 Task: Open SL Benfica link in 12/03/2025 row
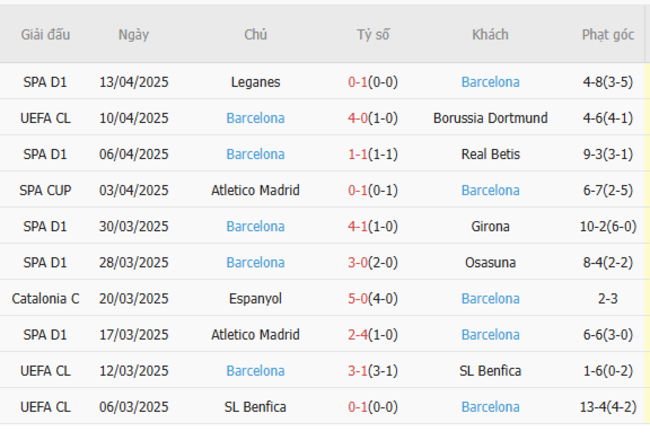pos(490,370)
